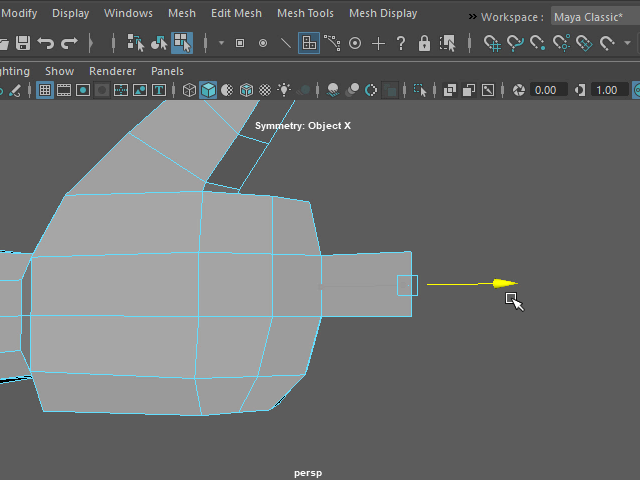Open the Renderer panel menu
Image resolution: width=640 pixels, height=480 pixels.
pyautogui.click(x=112, y=71)
